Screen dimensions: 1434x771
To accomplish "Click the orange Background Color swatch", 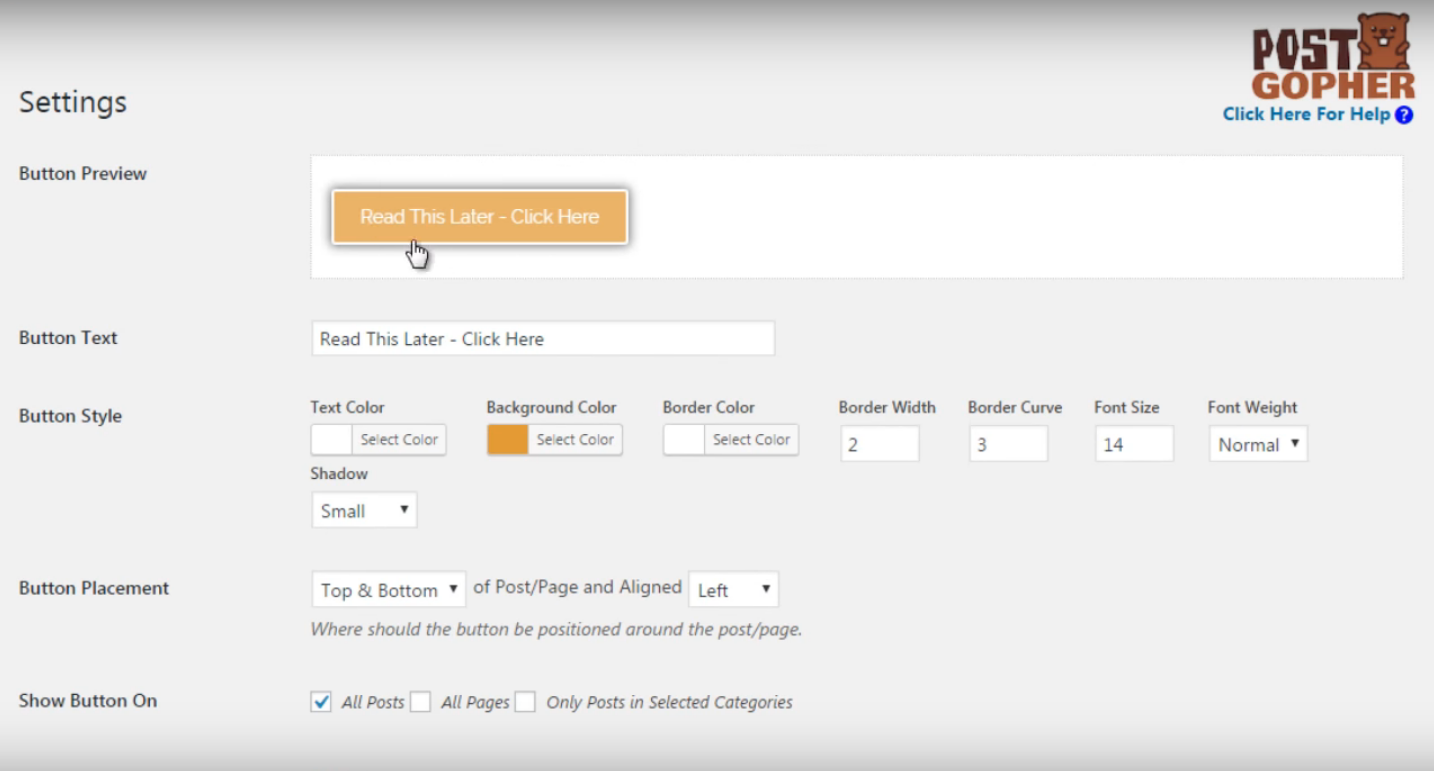I will pos(508,440).
